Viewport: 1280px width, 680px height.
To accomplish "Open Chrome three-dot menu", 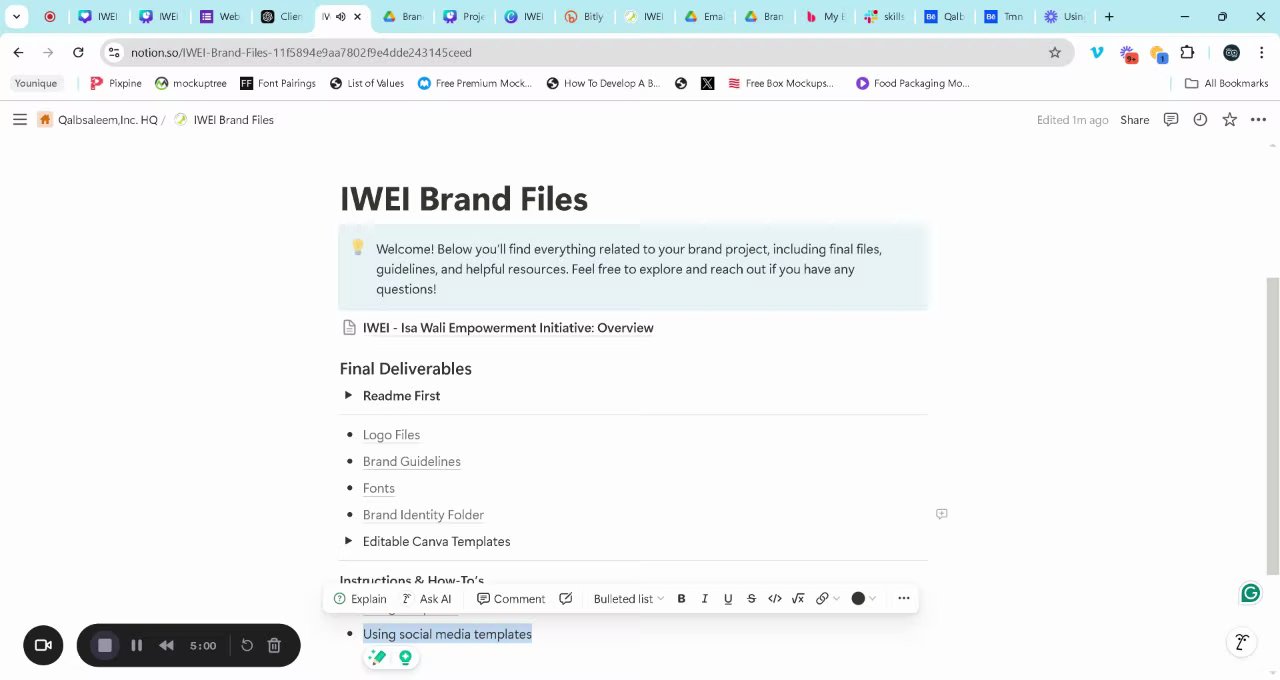I will [1262, 52].
